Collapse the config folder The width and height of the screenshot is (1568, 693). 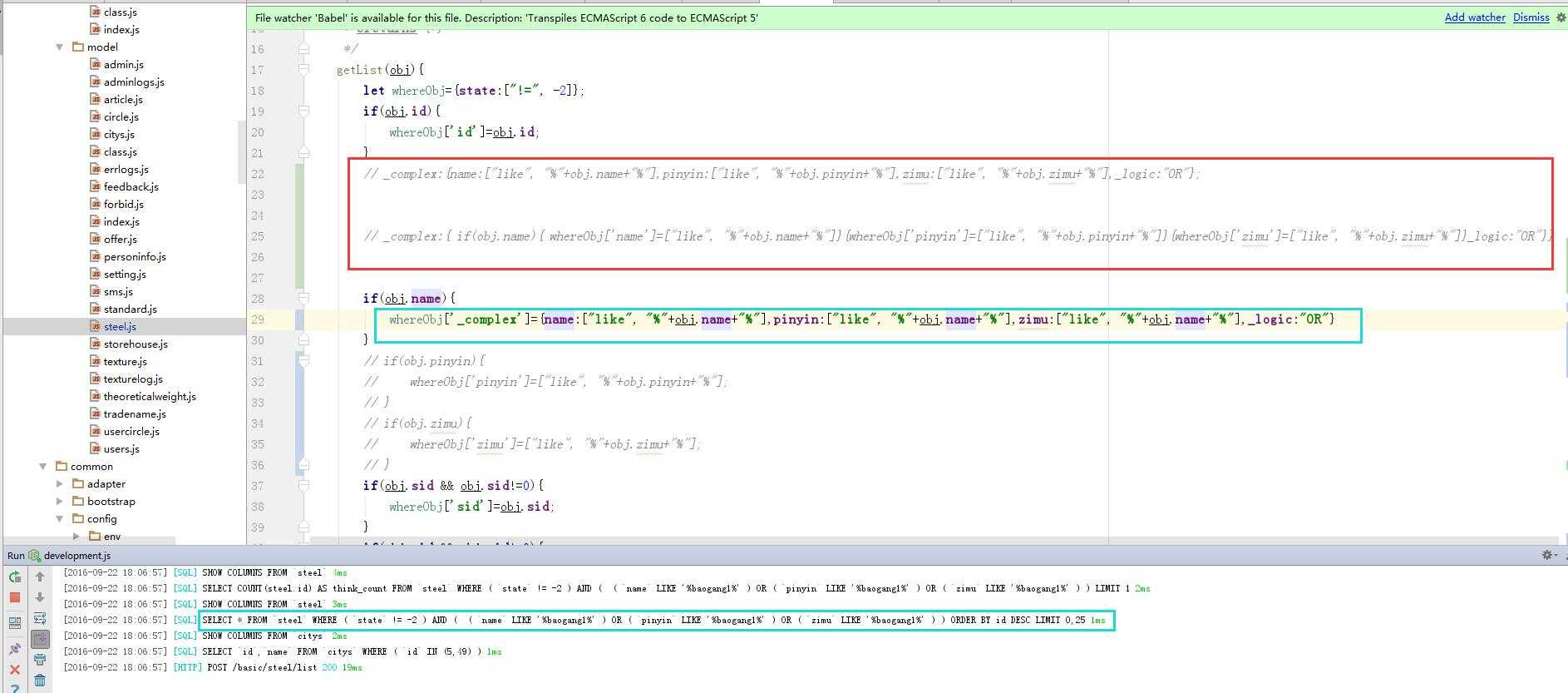point(60,519)
